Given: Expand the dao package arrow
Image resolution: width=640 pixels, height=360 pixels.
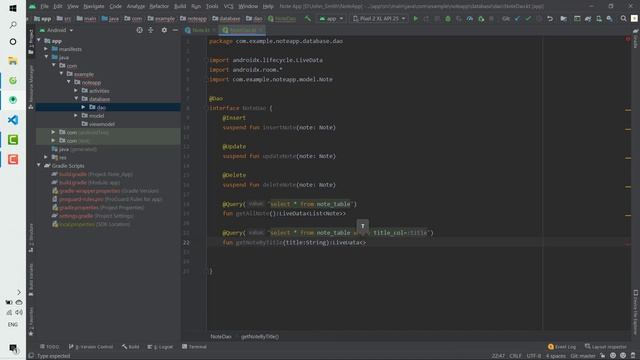Looking at the screenshot, I should pyautogui.click(x=83, y=107).
